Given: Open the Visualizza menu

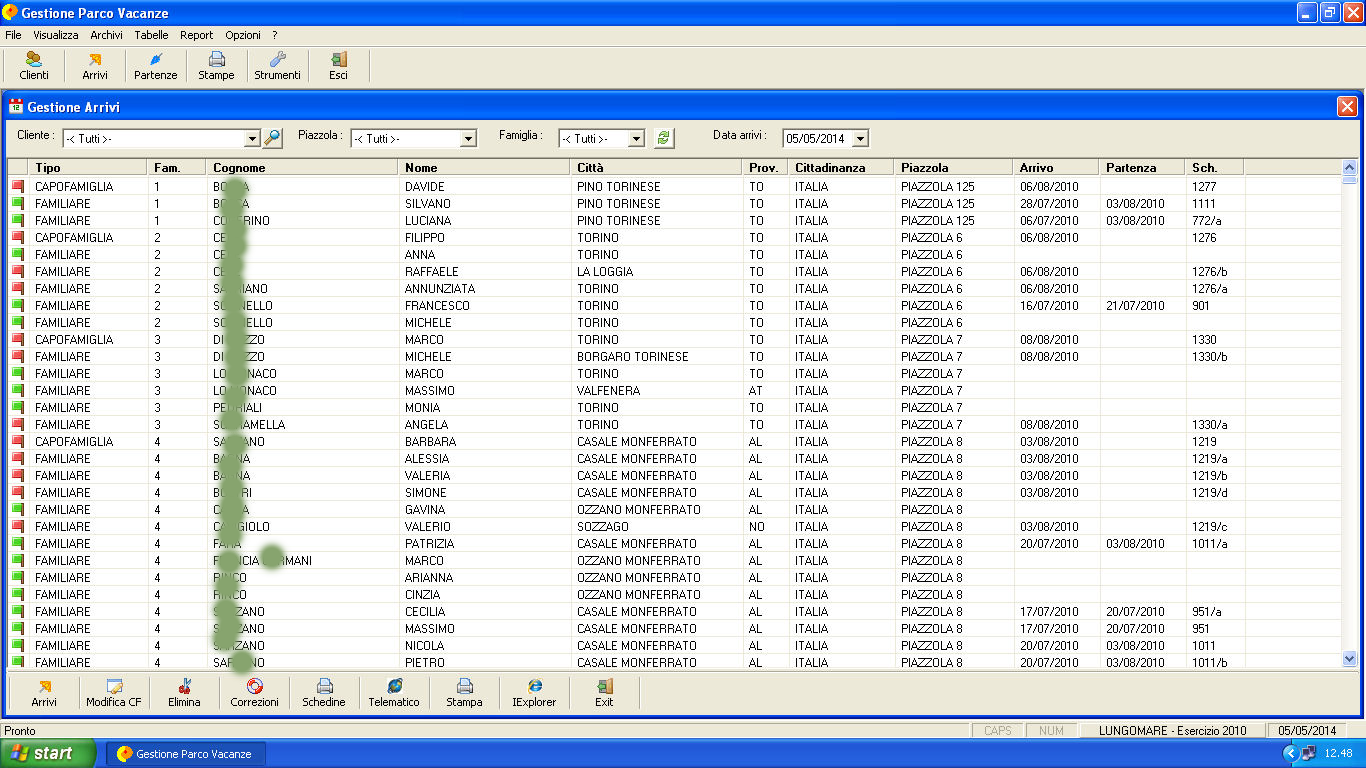Looking at the screenshot, I should point(56,35).
